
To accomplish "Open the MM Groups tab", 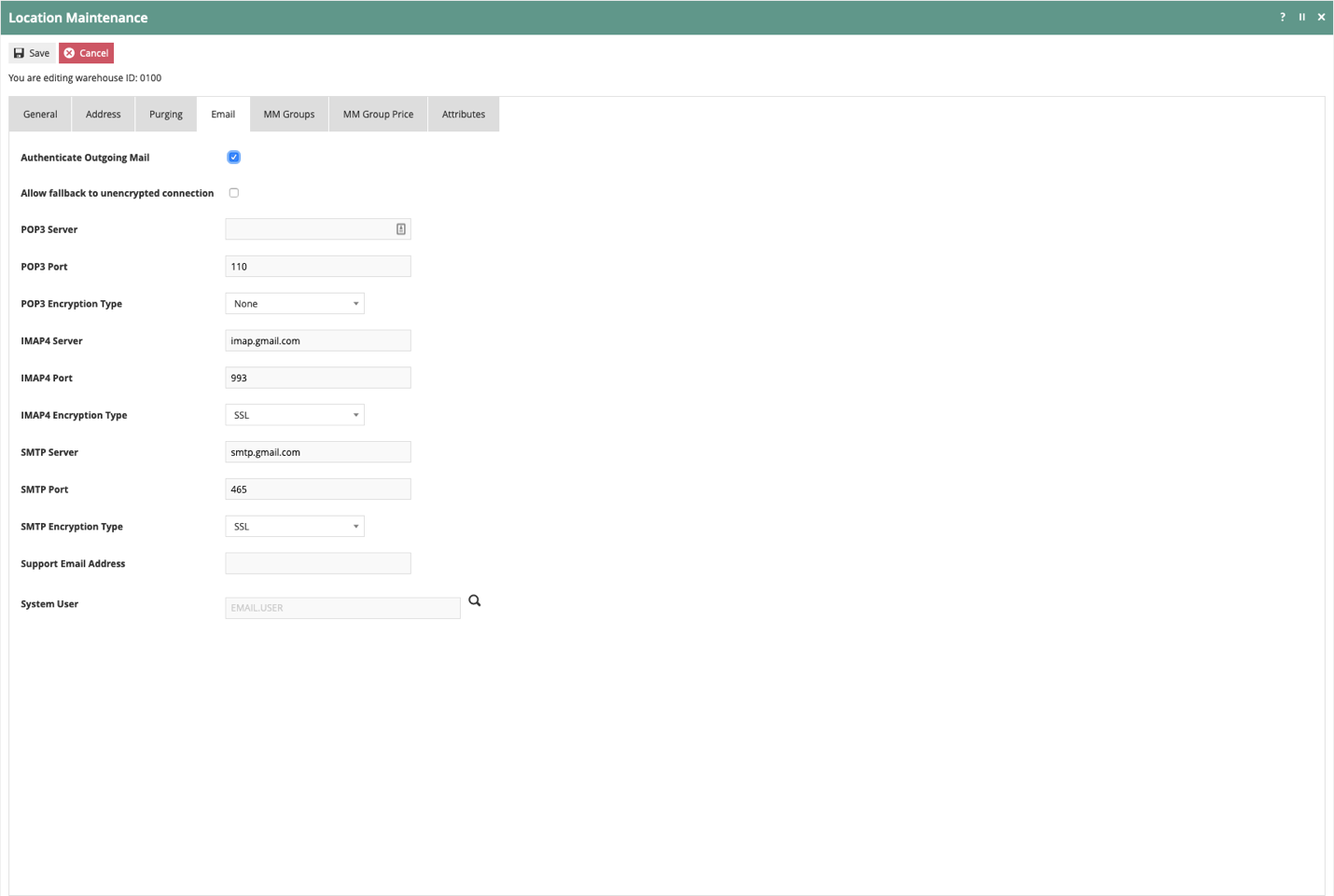I will point(289,114).
